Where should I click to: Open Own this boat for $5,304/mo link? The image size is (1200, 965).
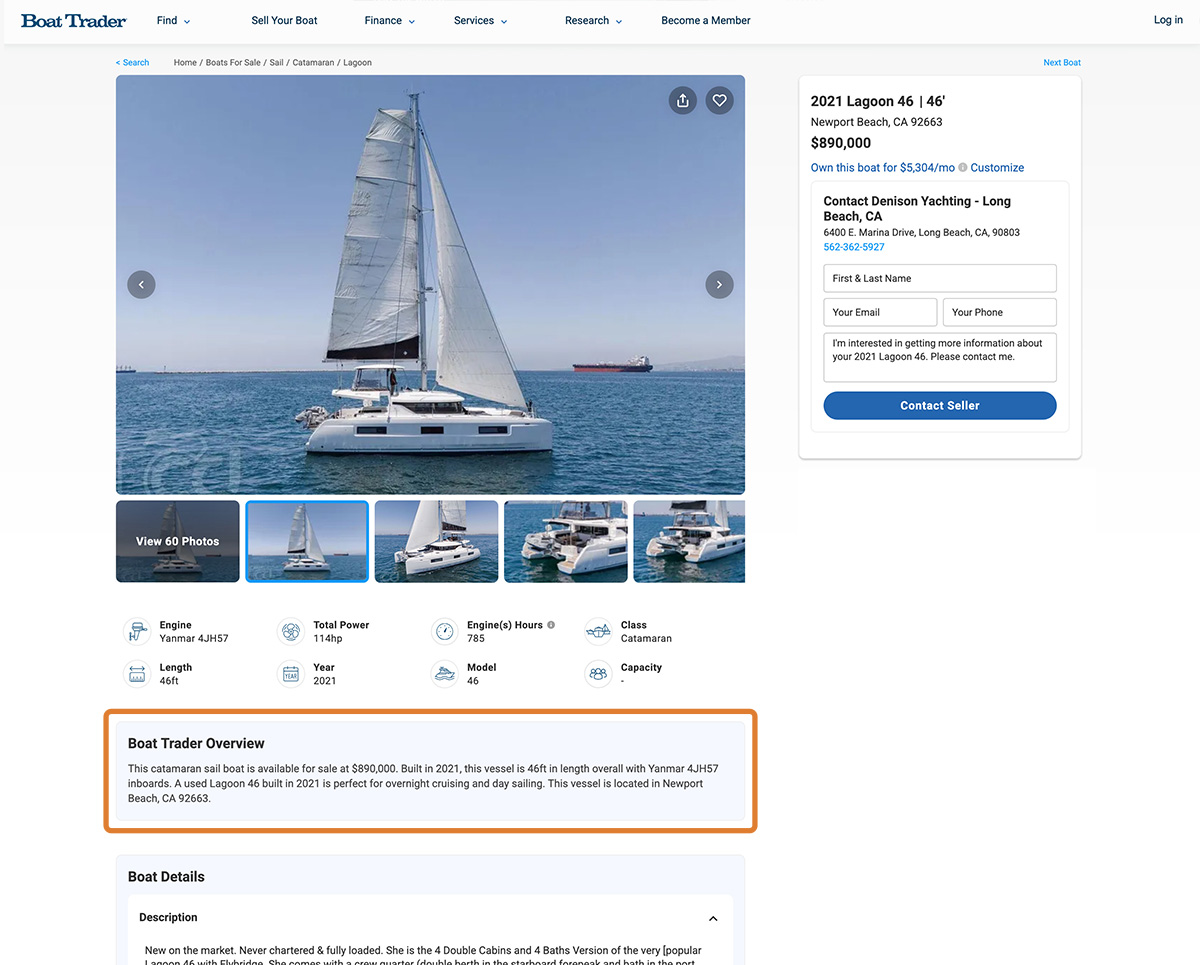pos(883,168)
